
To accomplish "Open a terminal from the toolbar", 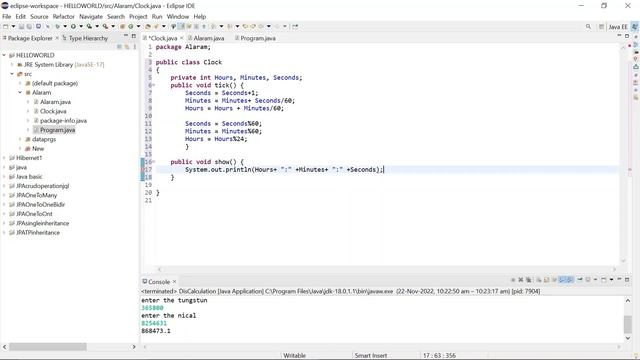I will (38, 27).
